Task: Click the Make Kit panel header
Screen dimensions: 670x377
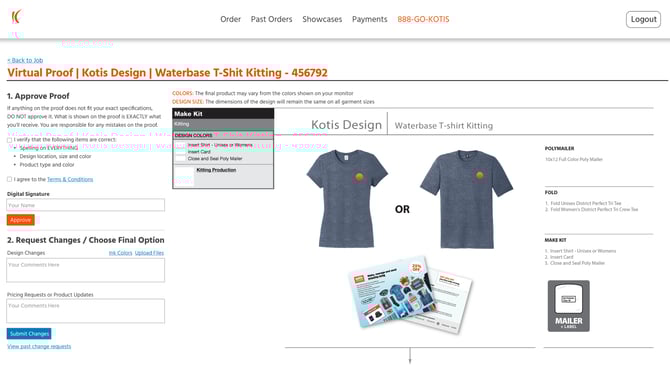Action: 223,114
